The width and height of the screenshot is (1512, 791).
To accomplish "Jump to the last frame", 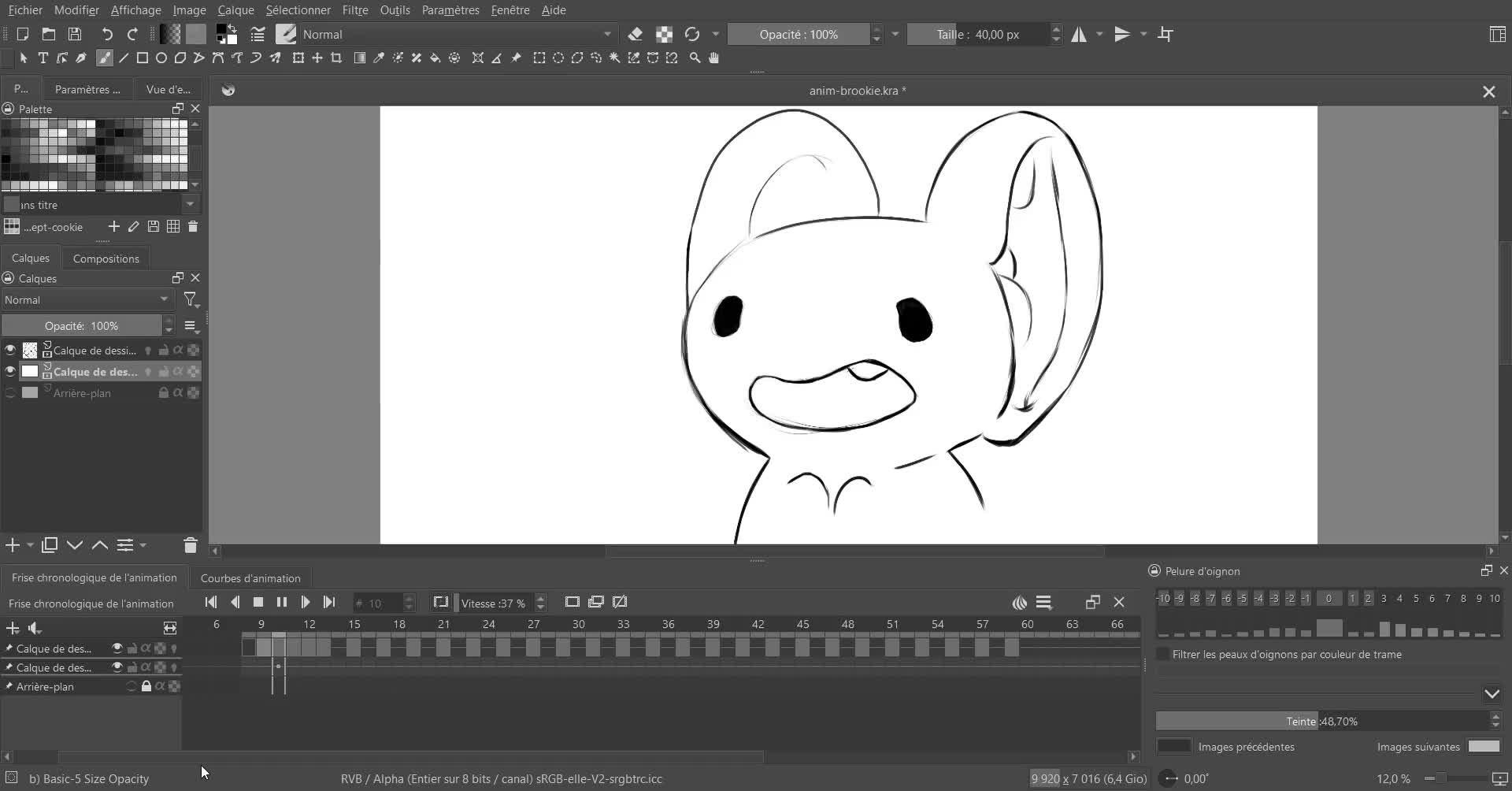I will coord(329,602).
